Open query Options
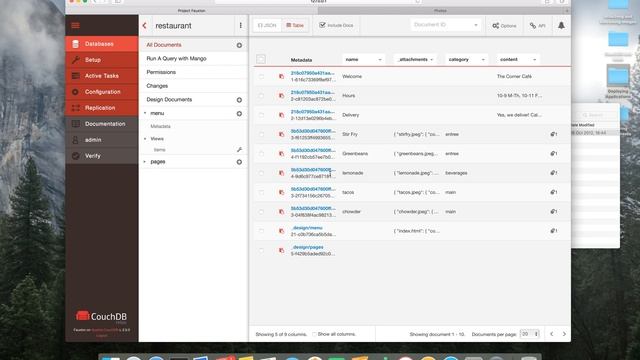The width and height of the screenshot is (640, 360). click(504, 25)
